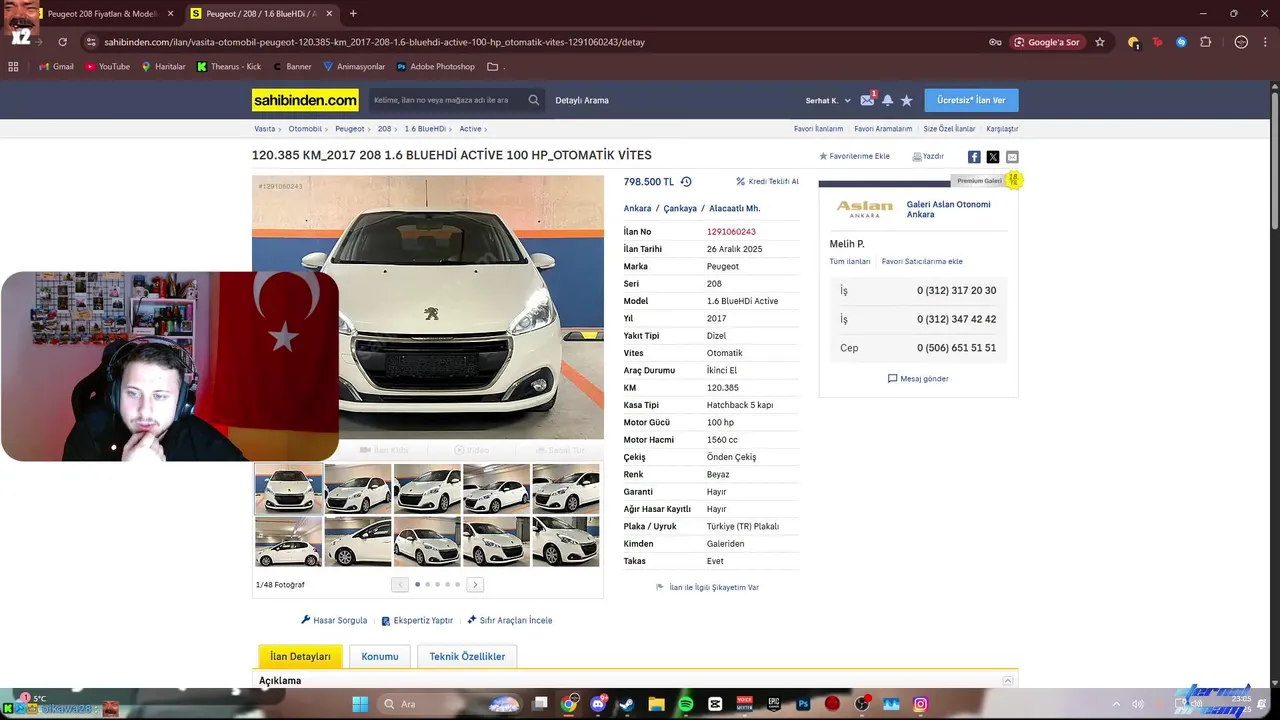
Task: Click Çankaya location breadcrumb link
Action: (x=680, y=209)
